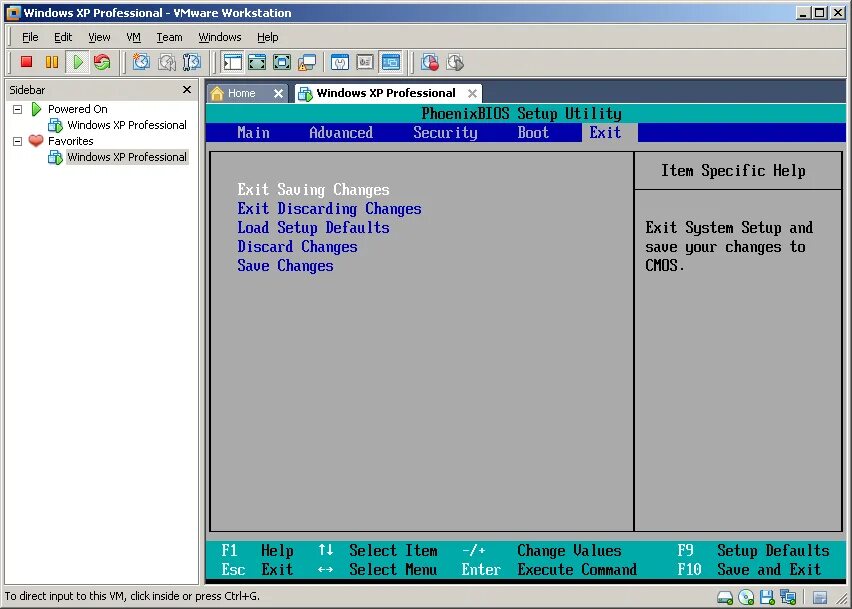Toggle the Show/Hide Sidebar toolbar icon

pos(233,62)
